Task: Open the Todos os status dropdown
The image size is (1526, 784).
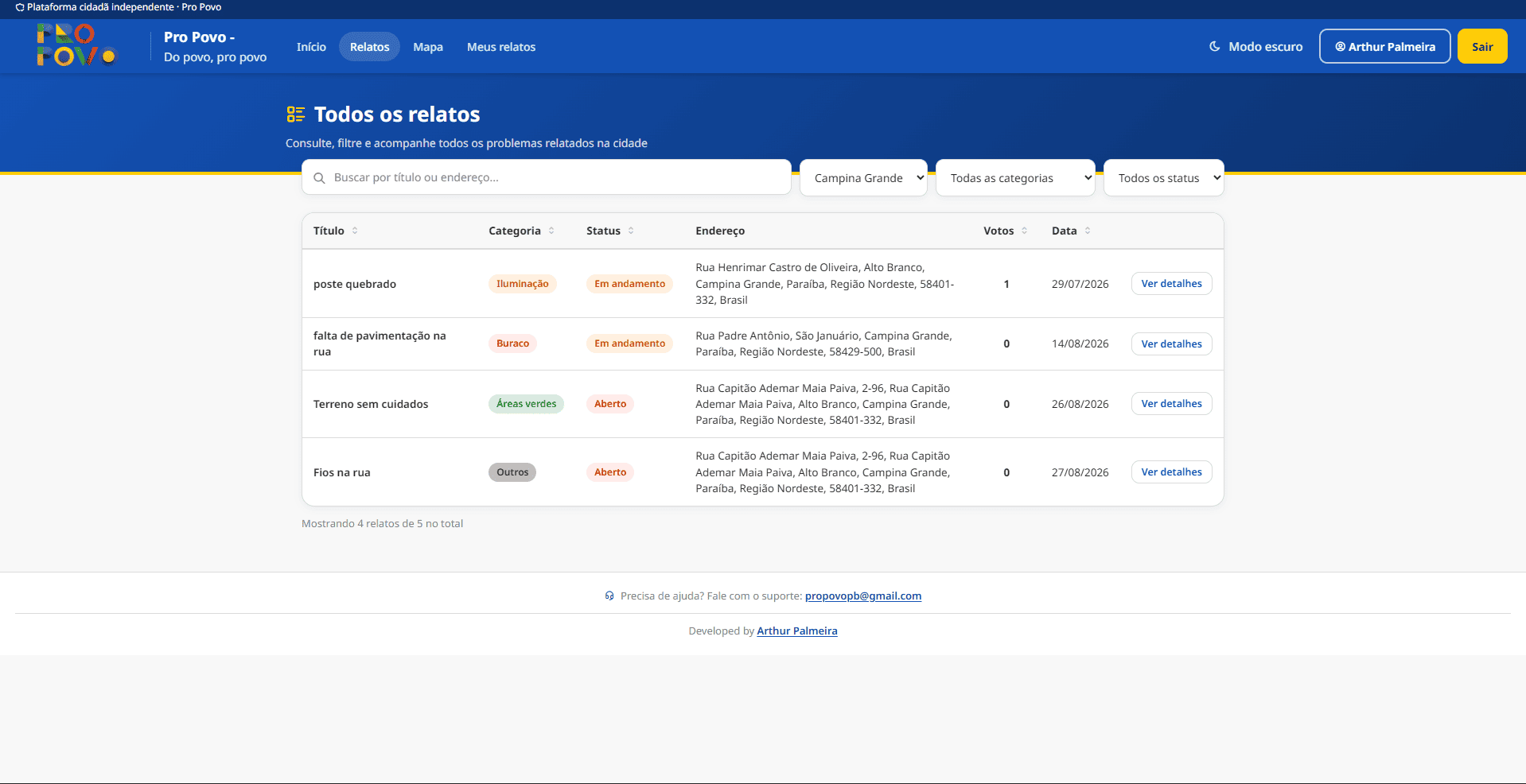Action: tap(1164, 178)
